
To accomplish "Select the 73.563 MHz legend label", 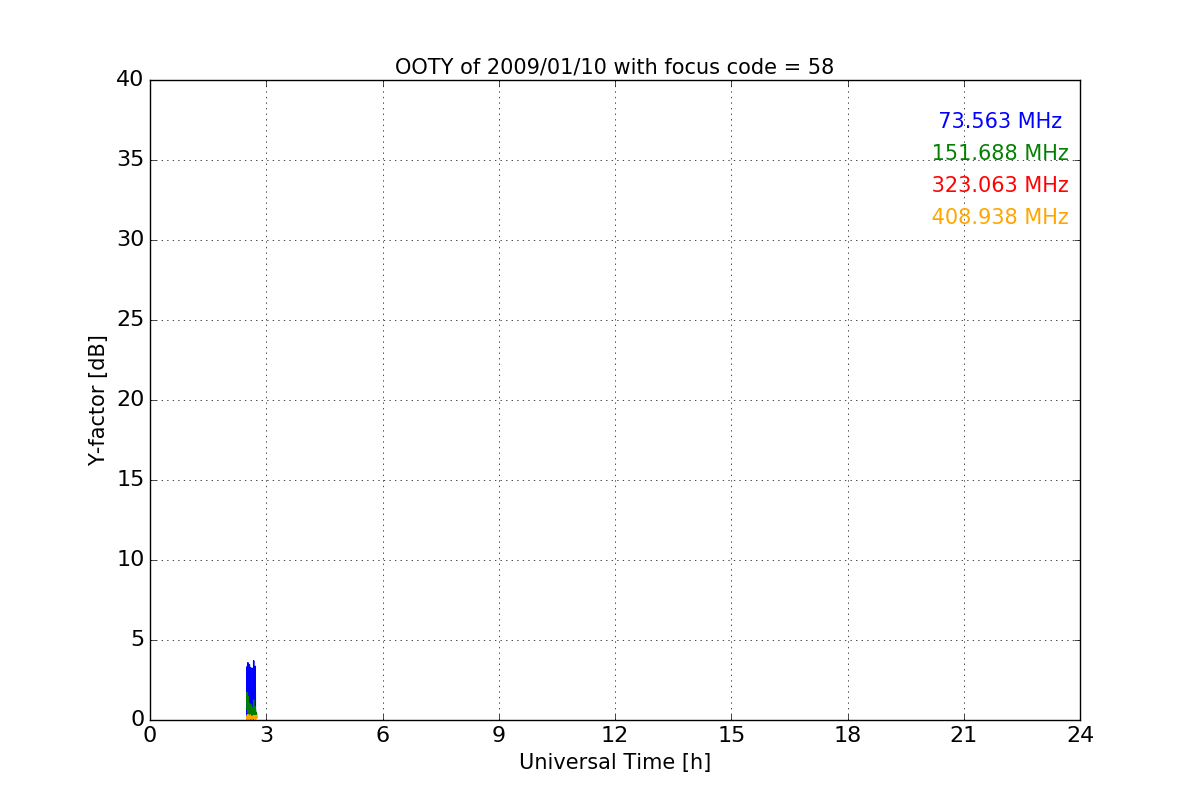I will coord(1000,121).
